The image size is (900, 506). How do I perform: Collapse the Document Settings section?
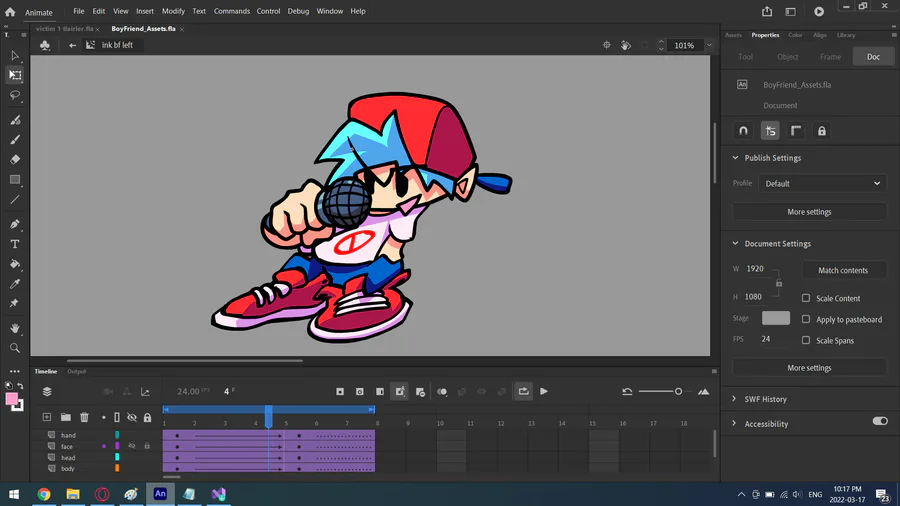(735, 243)
